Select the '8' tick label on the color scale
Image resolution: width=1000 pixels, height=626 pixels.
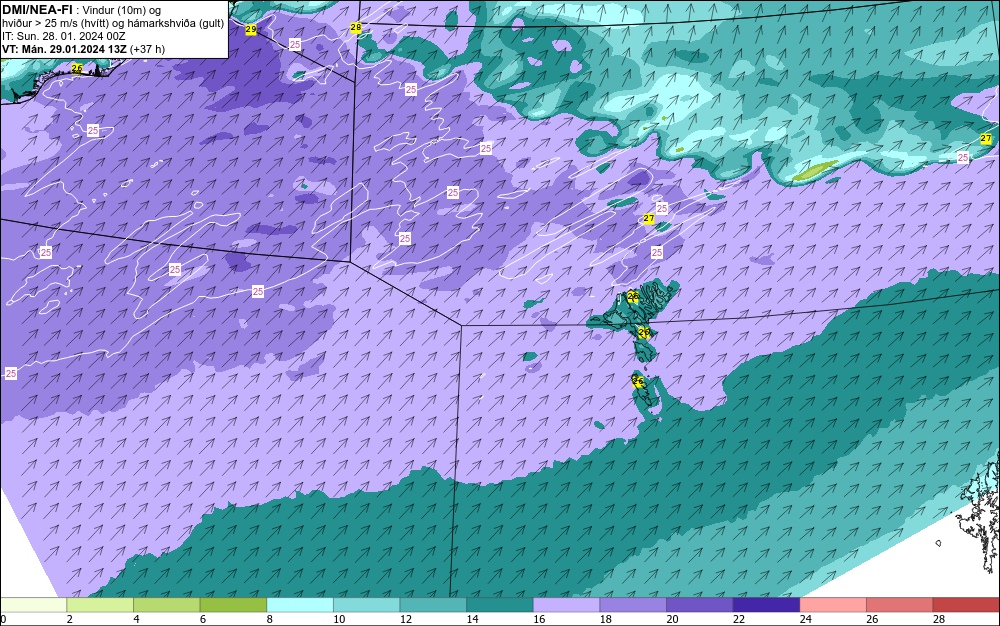coord(270,619)
